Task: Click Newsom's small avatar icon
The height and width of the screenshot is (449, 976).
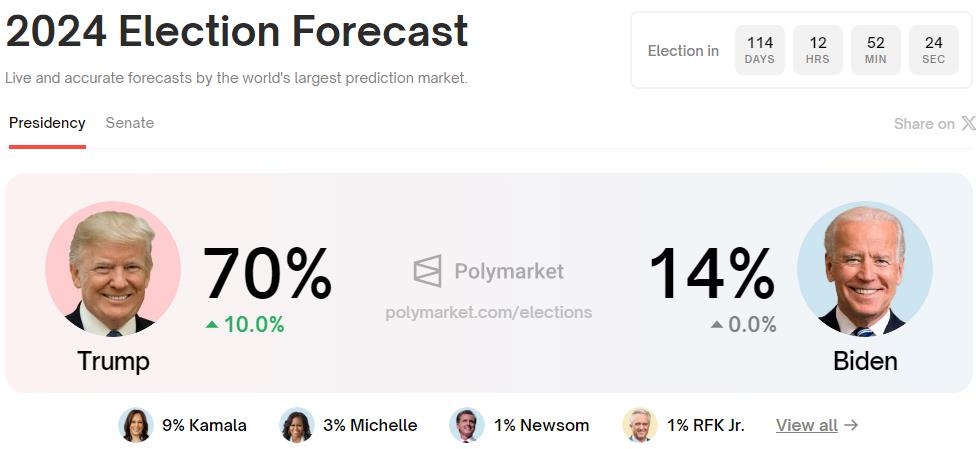Action: point(467,425)
